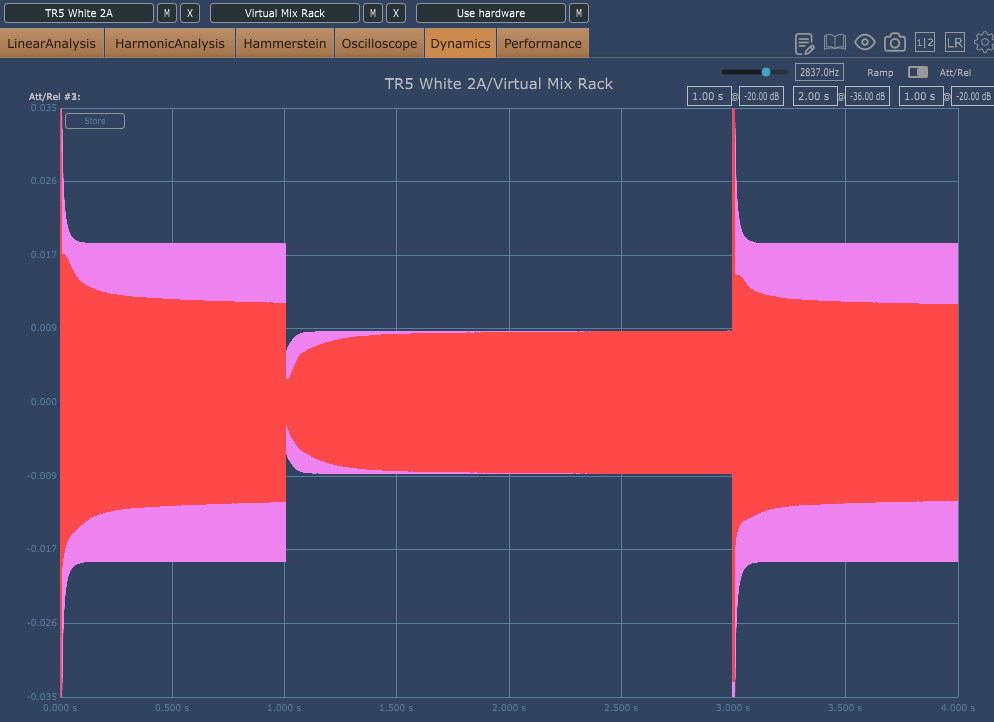Screen dimensions: 994x722
Task: Edit the third segment 1.00 s duration
Action: pos(920,96)
